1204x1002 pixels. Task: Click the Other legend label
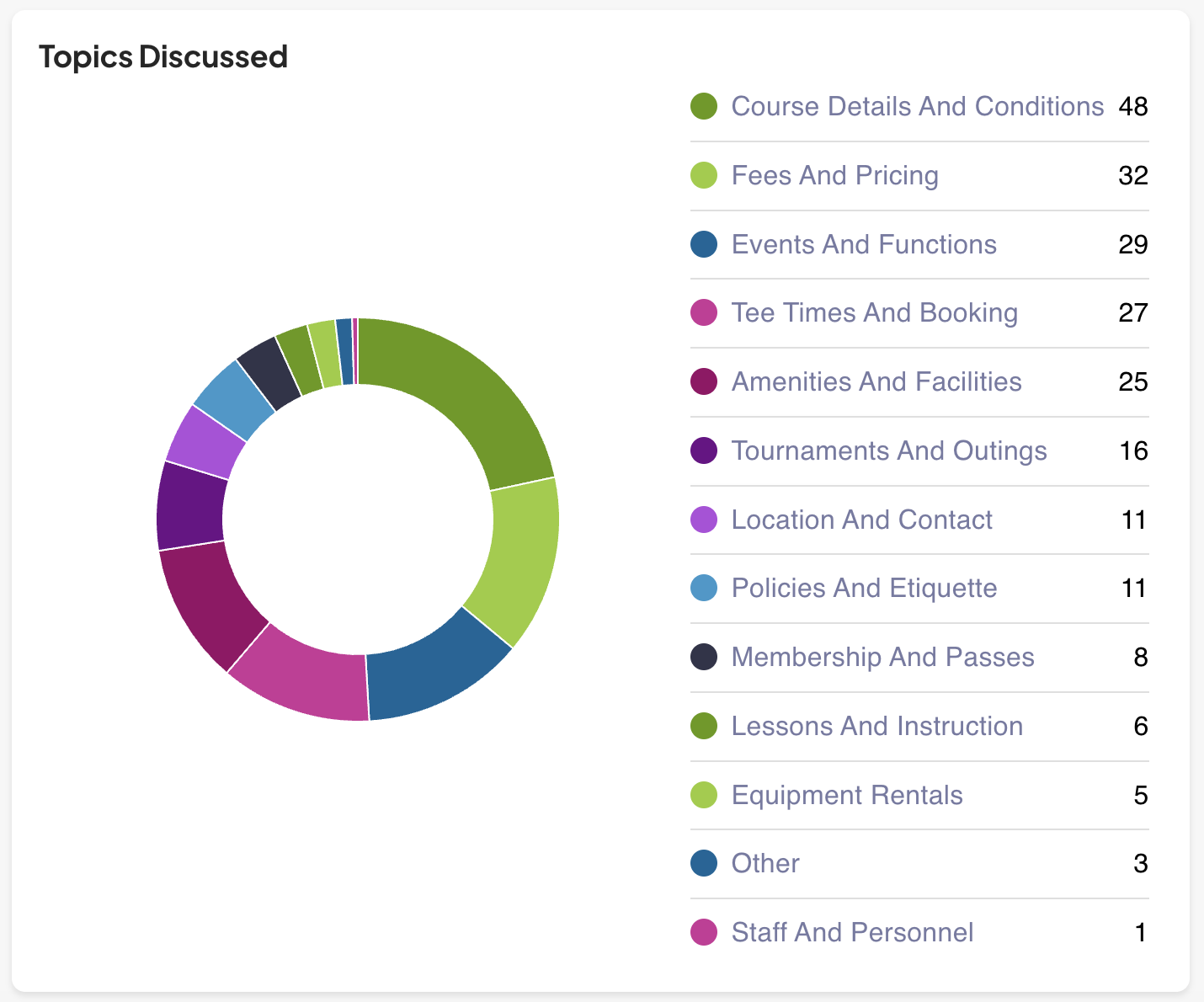(x=764, y=864)
